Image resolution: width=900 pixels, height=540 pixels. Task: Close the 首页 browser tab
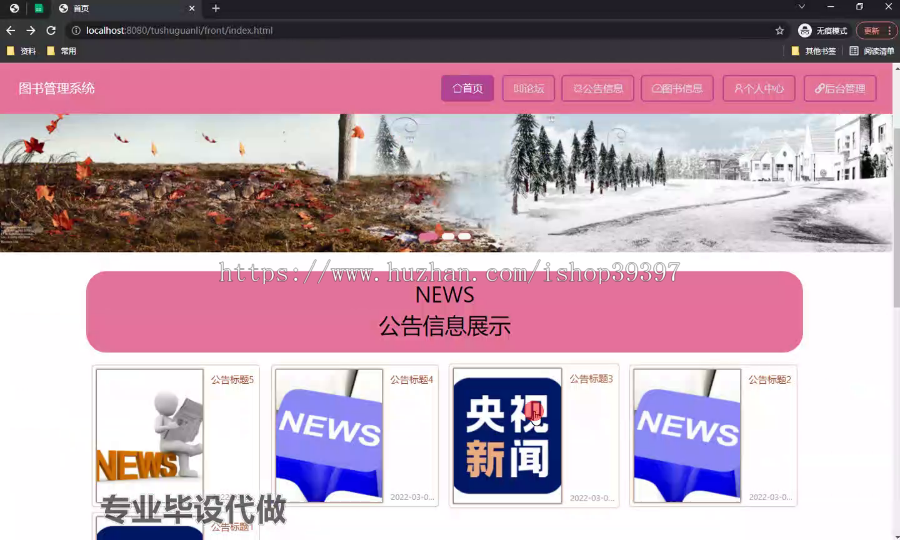192,8
